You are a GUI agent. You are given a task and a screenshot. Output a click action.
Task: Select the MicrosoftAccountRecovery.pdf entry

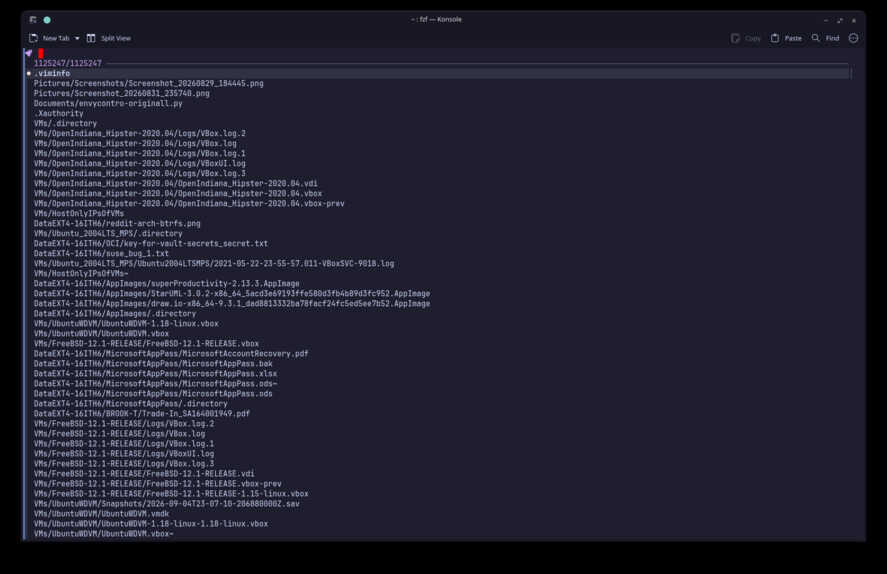point(171,353)
